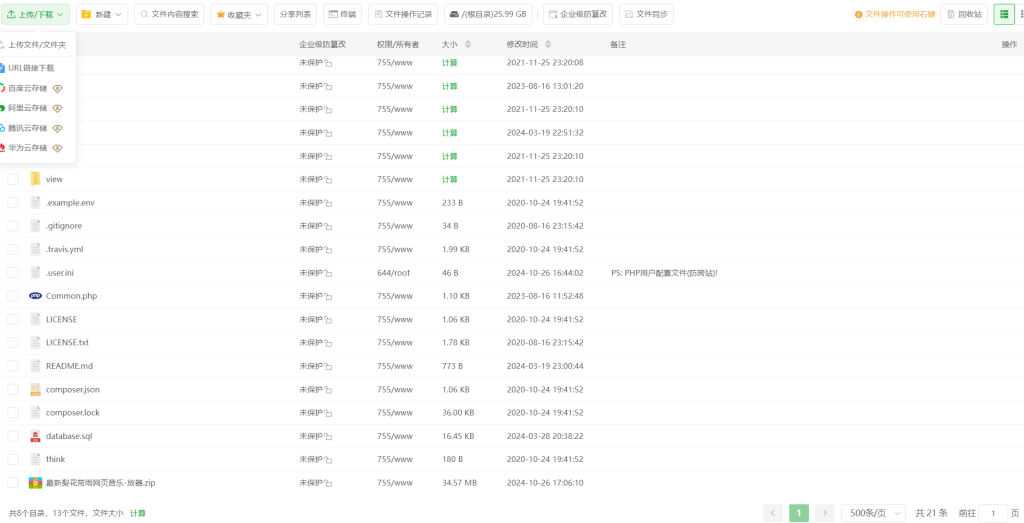1024x523 pixels.
Task: Click the 文件内容搜索 button
Action: 169,15
